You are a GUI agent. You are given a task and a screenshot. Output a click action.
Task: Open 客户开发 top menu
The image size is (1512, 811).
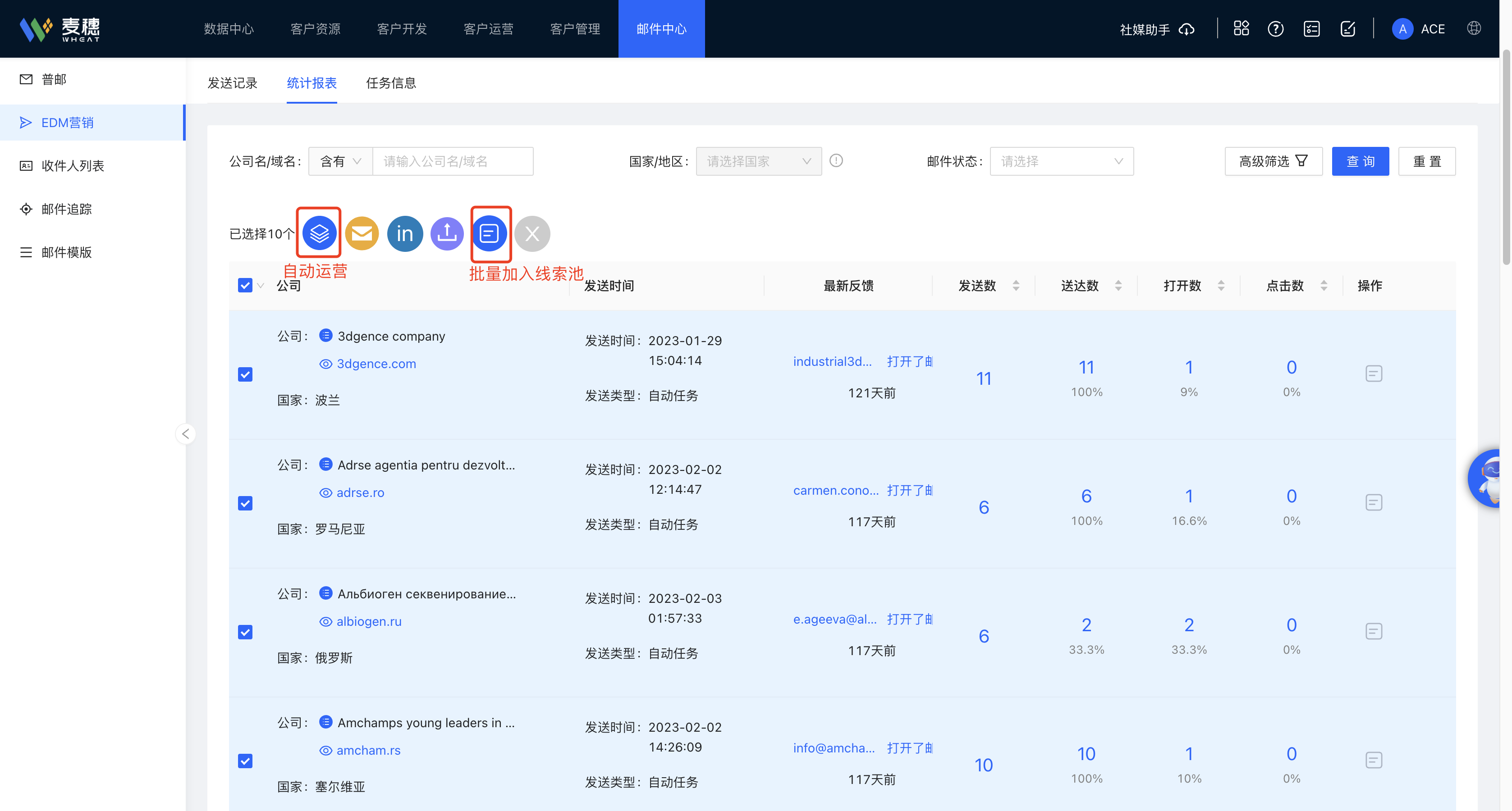(402, 29)
